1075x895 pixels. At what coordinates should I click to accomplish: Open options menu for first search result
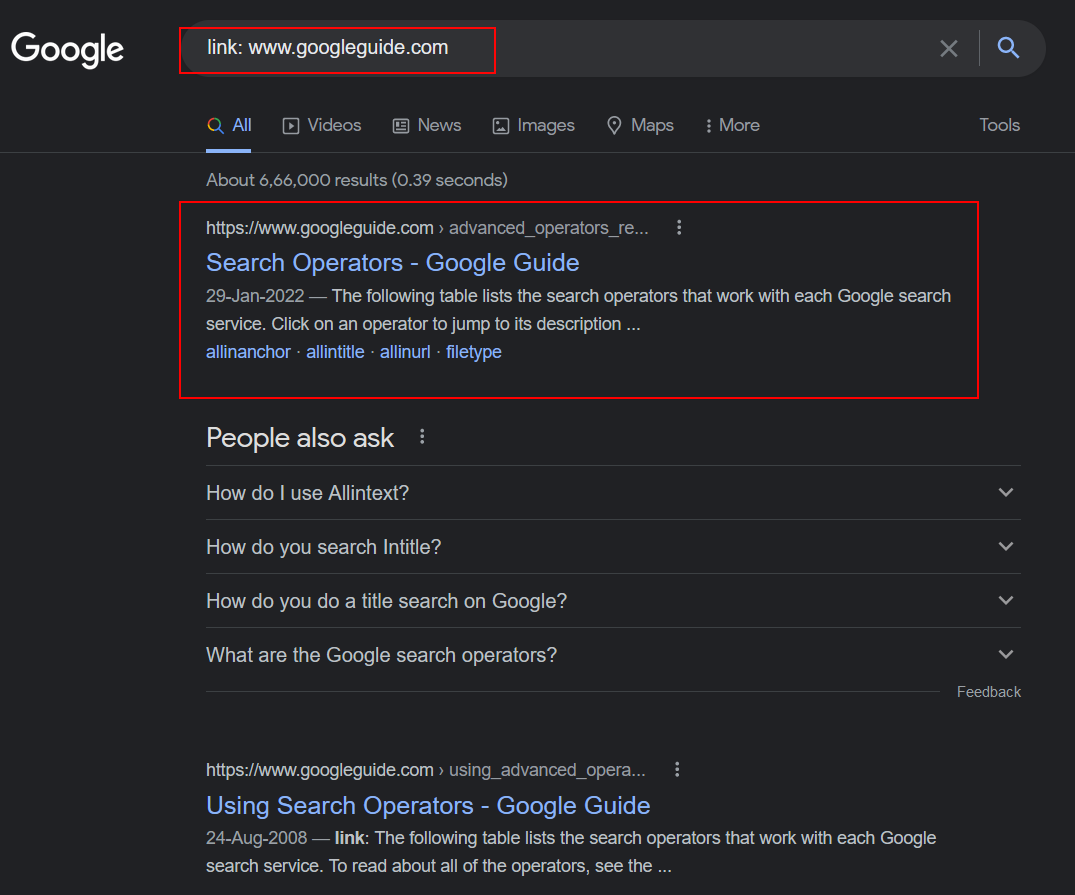click(679, 227)
